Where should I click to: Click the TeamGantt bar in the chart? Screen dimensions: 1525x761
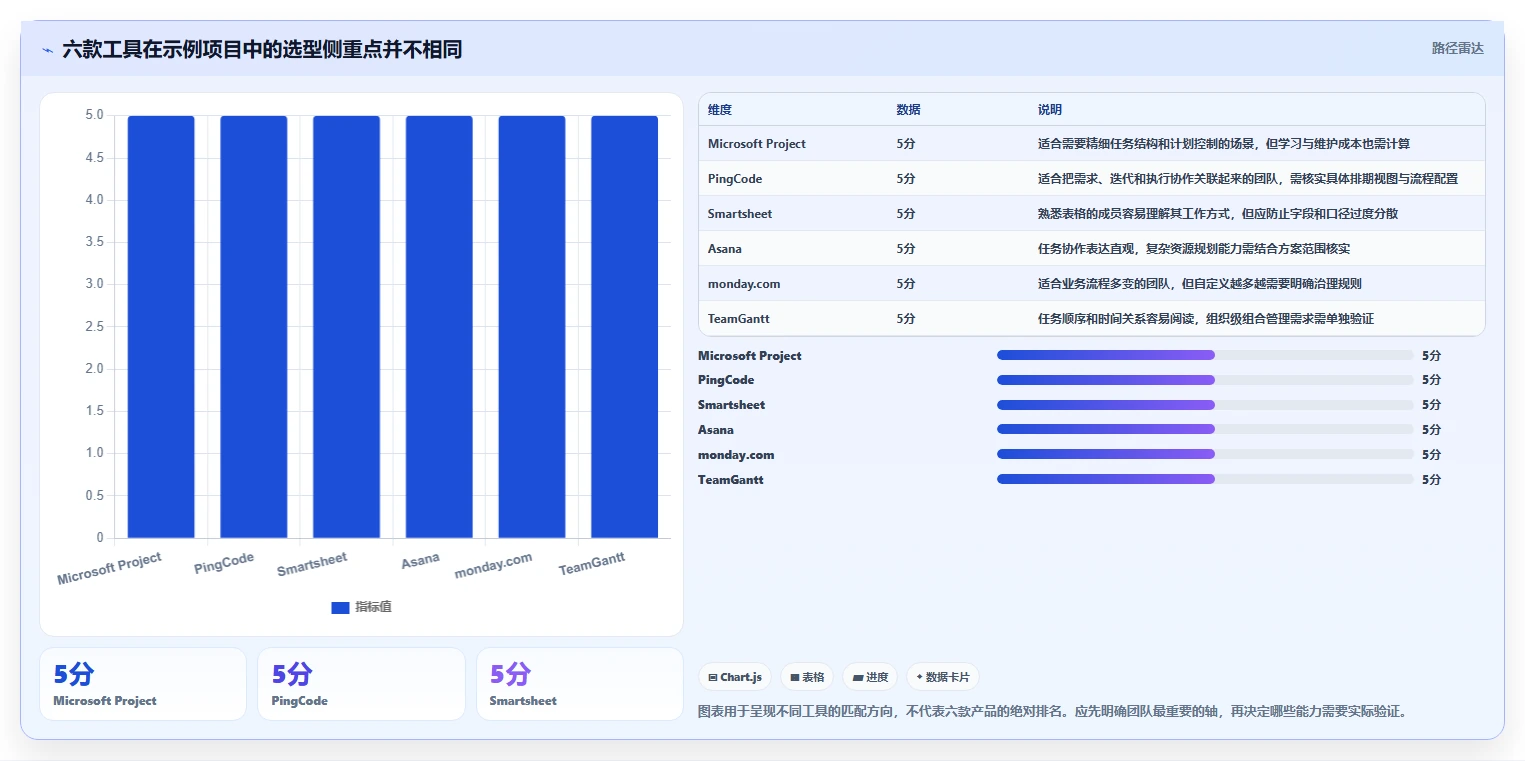[625, 327]
